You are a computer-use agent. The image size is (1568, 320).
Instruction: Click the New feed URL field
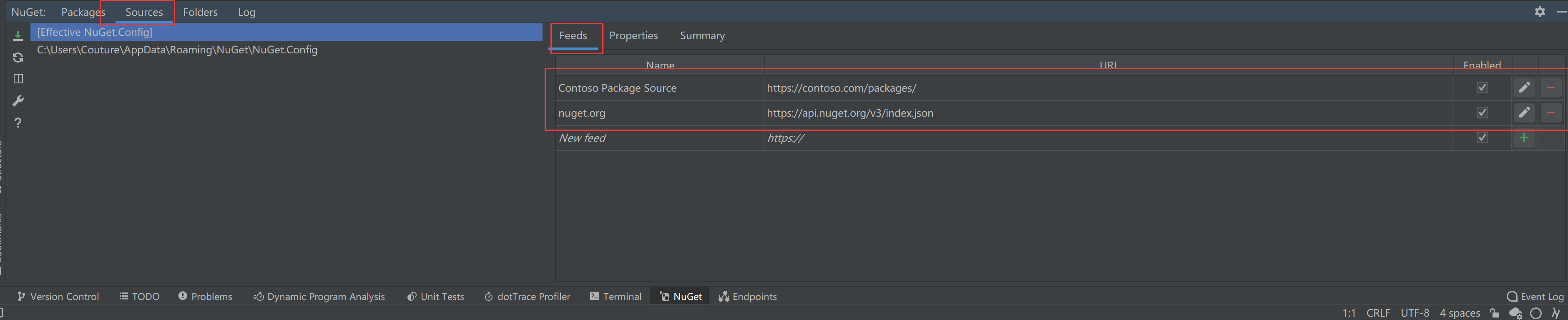pyautogui.click(x=1096, y=138)
